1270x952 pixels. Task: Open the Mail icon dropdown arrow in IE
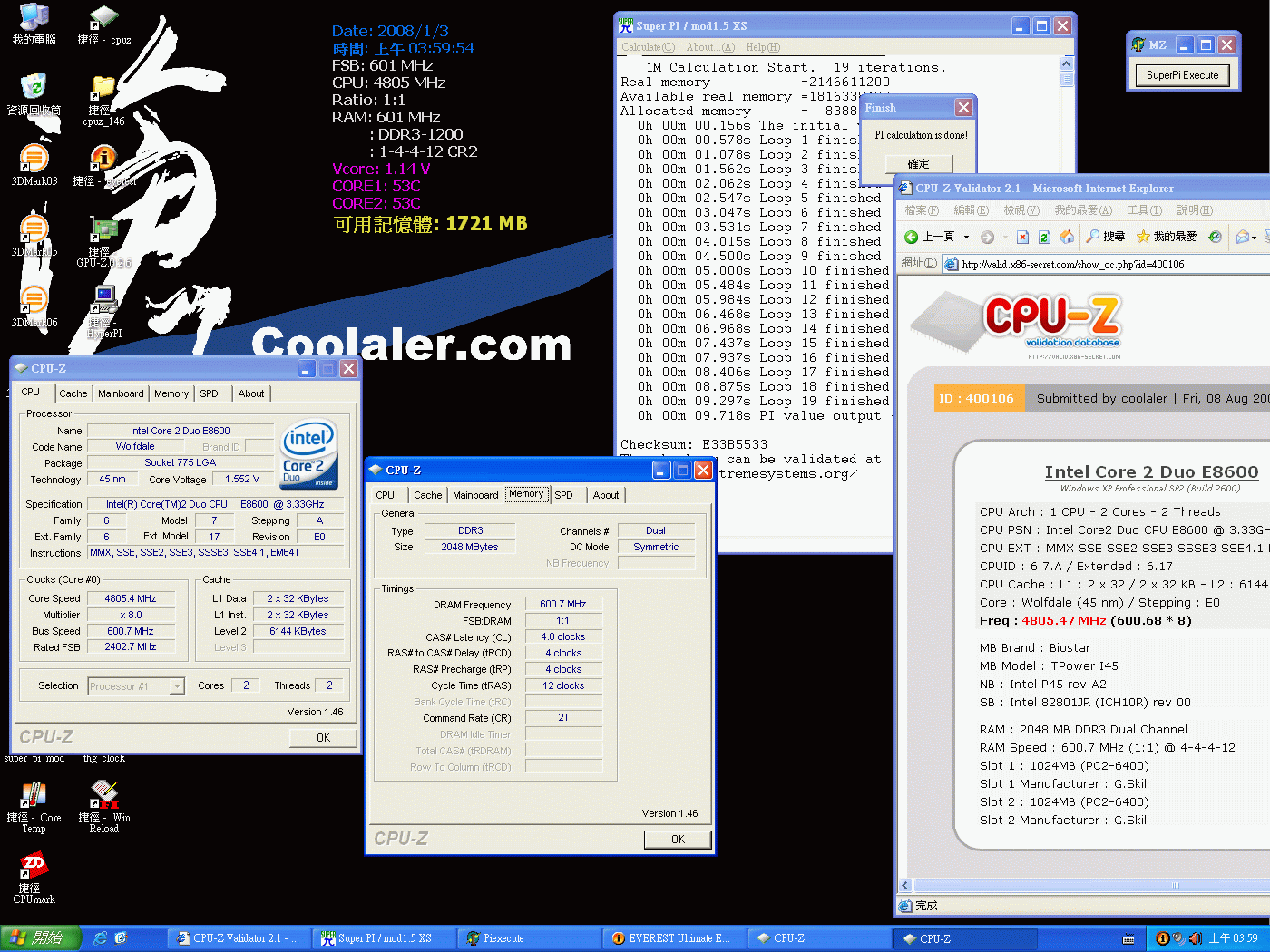pyautogui.click(x=1254, y=237)
